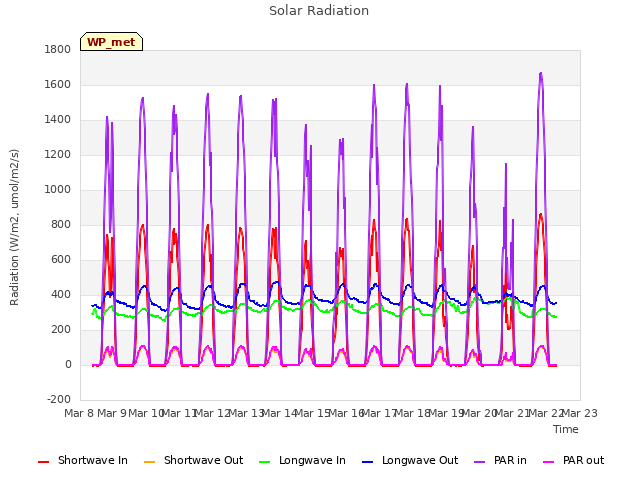The height and width of the screenshot is (480, 640).
Task: Click the Mar 10 x-axis label
Action: 146,413
